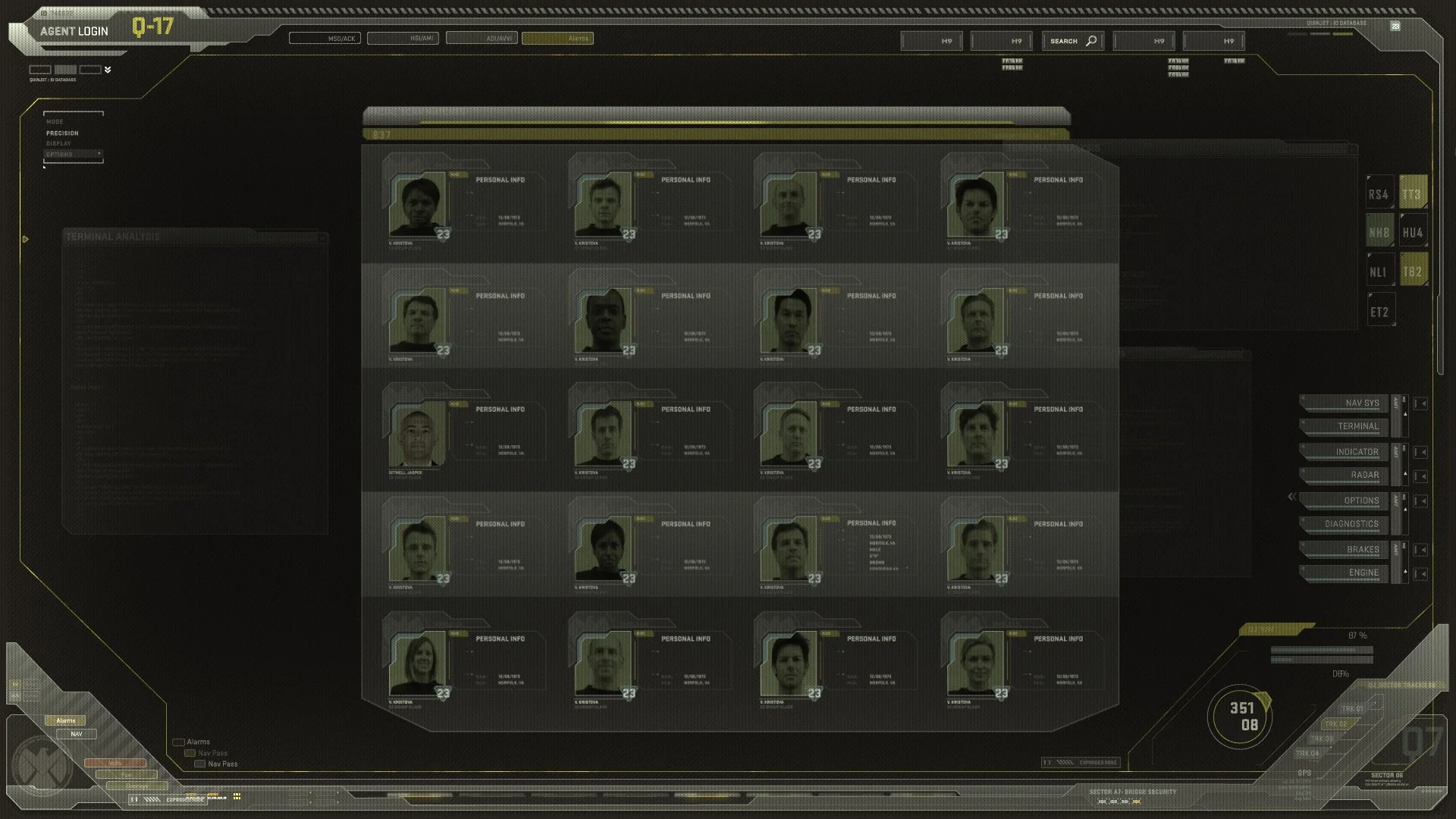Select the TT3 tile
The width and height of the screenshot is (1456, 819).
(x=1412, y=194)
